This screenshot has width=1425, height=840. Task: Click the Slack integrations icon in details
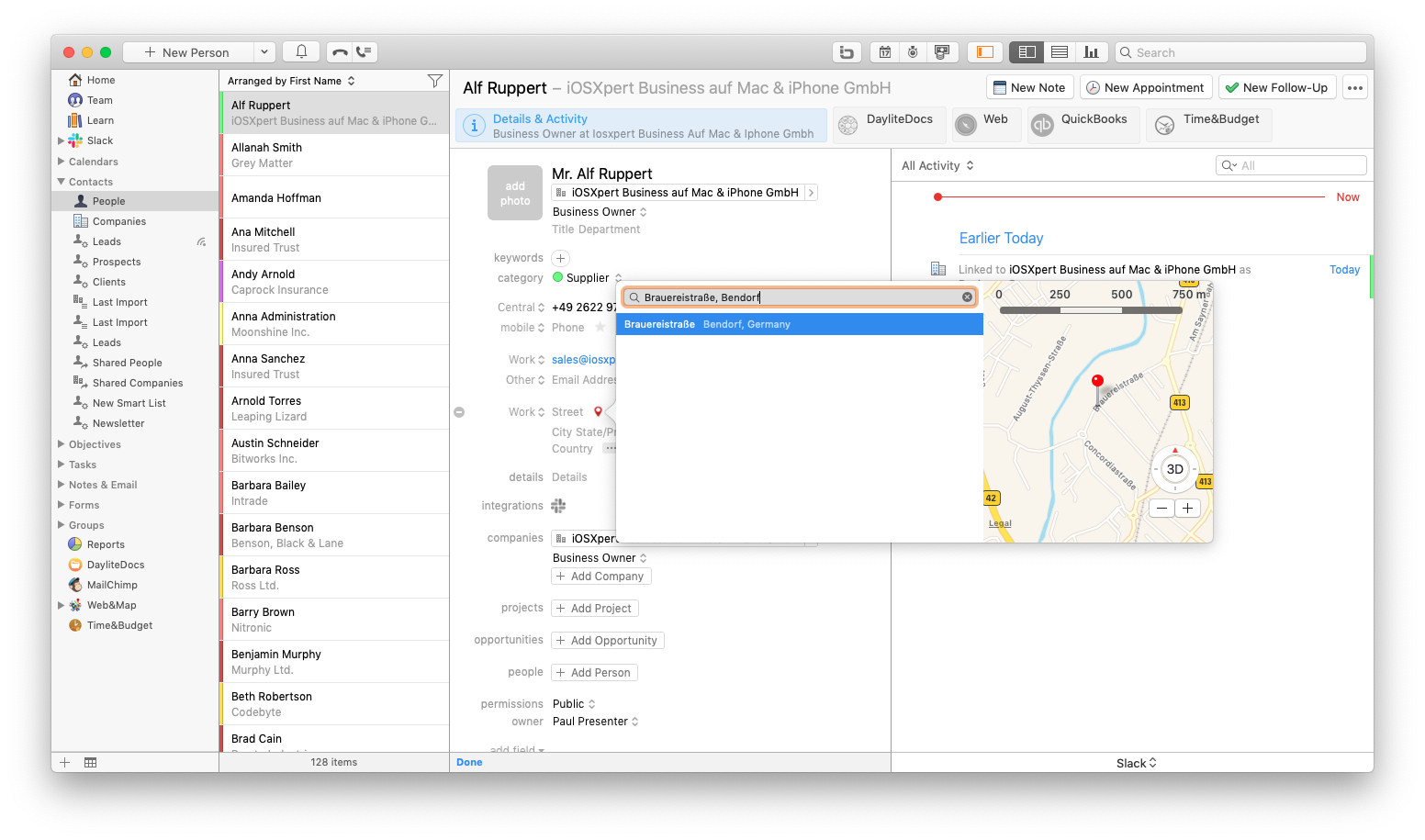point(558,506)
